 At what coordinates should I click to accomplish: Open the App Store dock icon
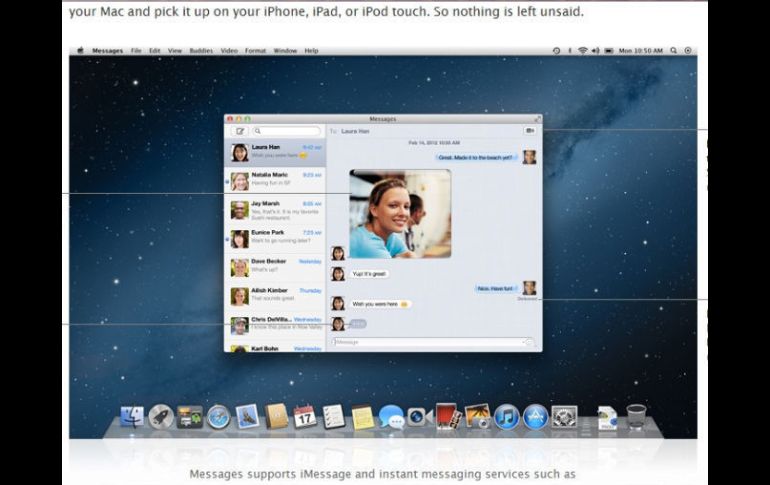coord(535,417)
